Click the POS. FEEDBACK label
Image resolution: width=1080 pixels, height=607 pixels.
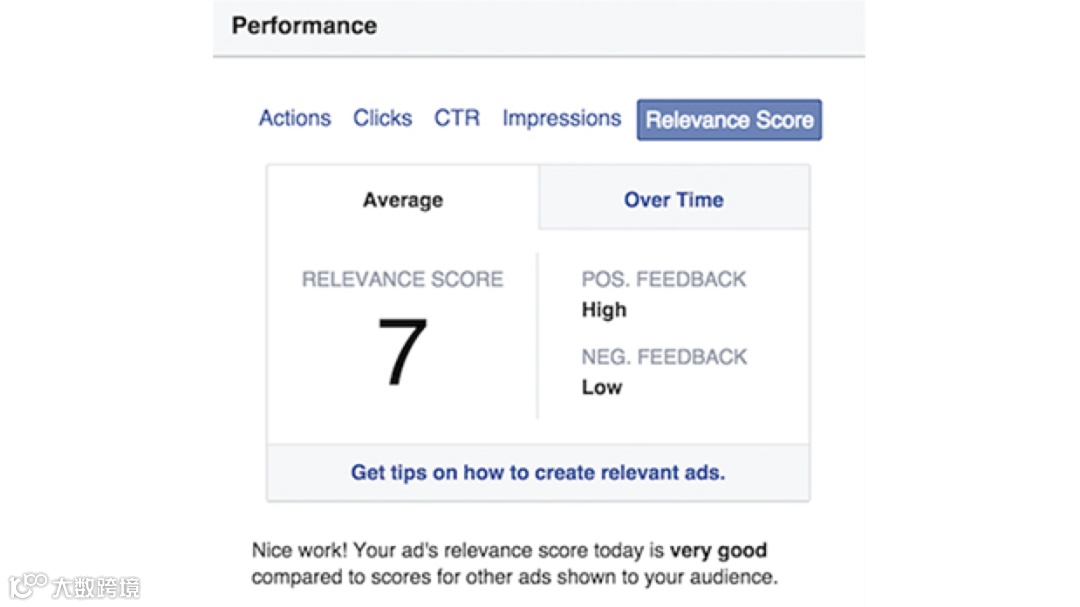point(663,279)
